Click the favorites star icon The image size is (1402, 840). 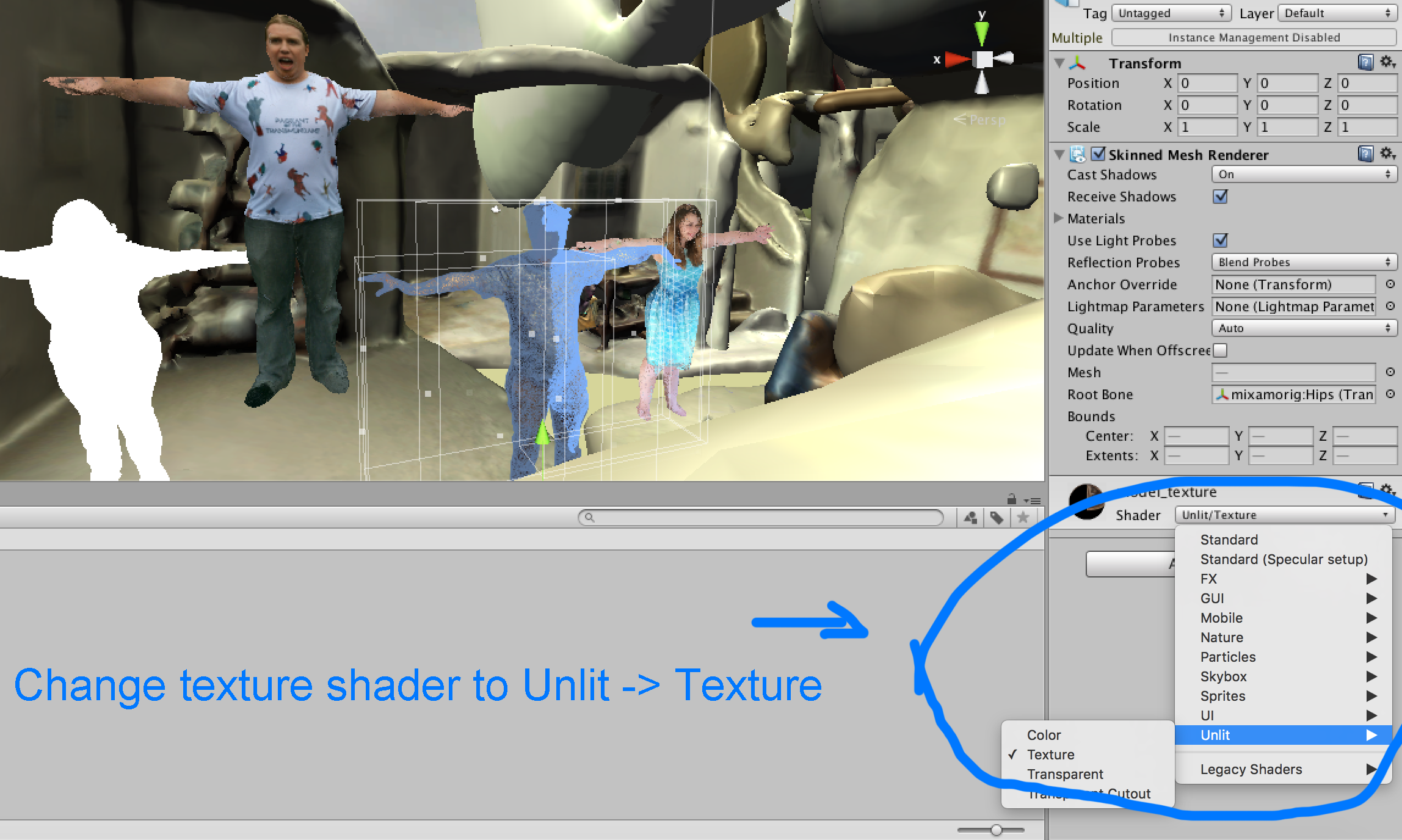[x=1023, y=518]
